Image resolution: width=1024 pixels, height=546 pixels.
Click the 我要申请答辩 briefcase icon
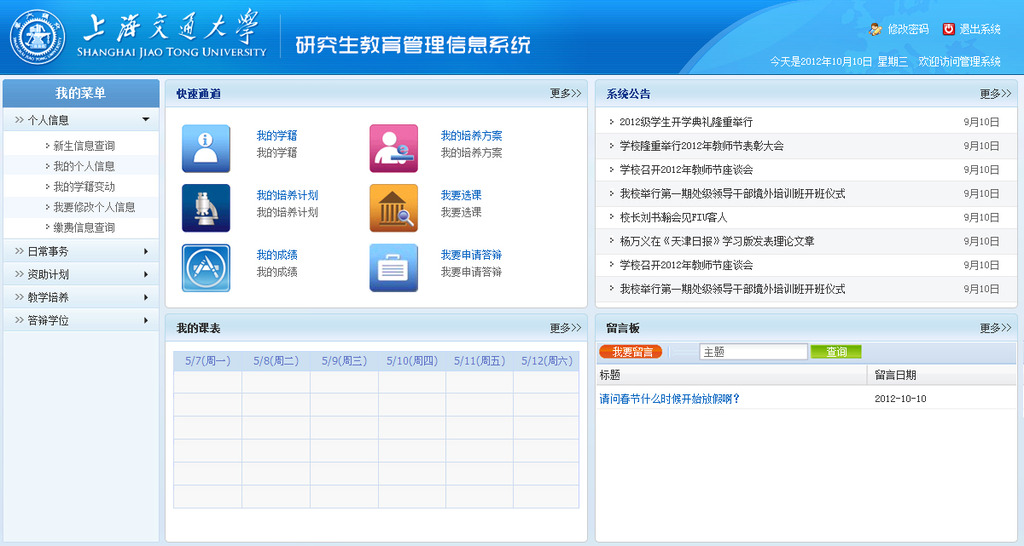pos(393,268)
